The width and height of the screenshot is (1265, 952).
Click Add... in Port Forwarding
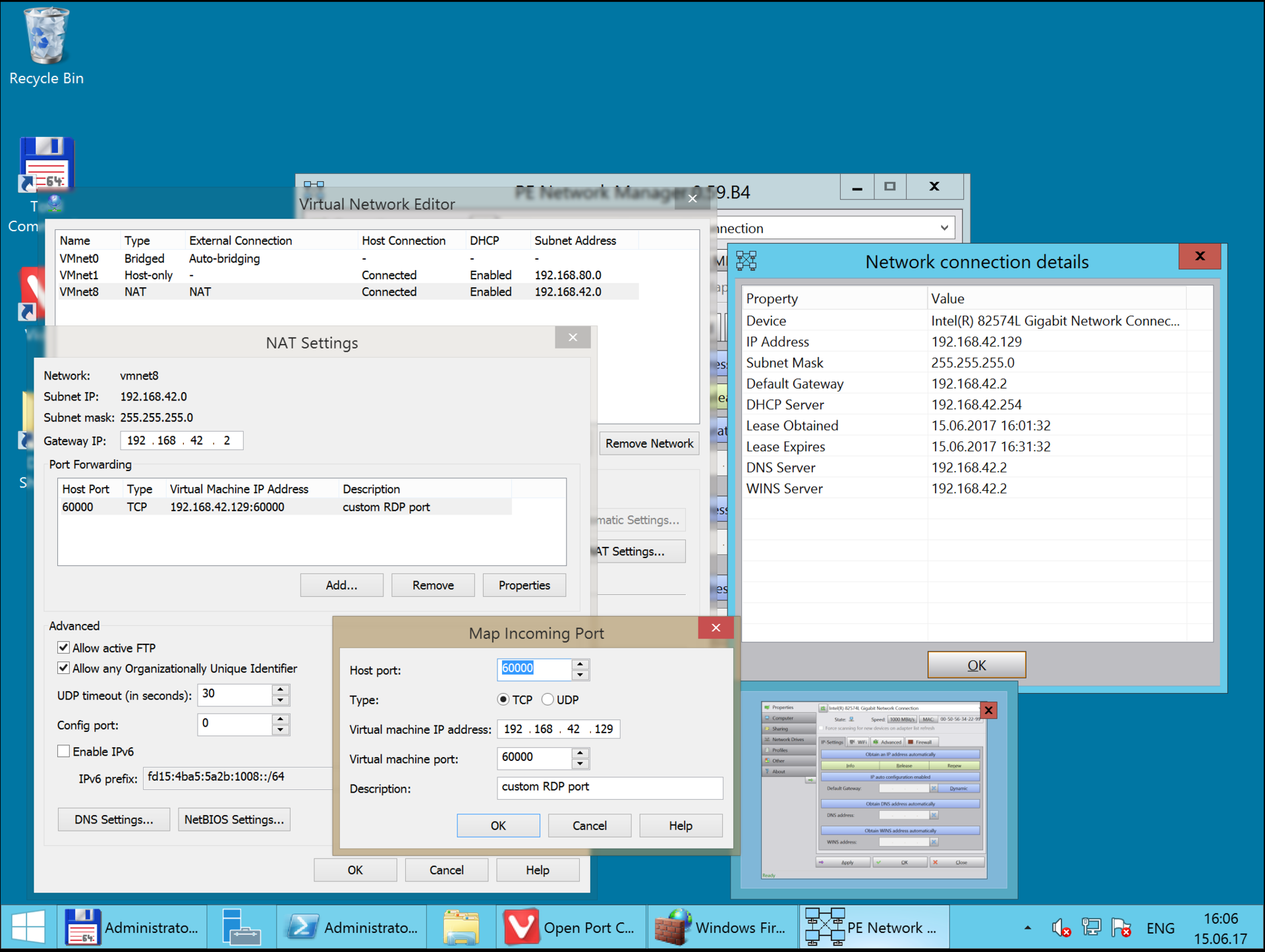pyautogui.click(x=341, y=585)
